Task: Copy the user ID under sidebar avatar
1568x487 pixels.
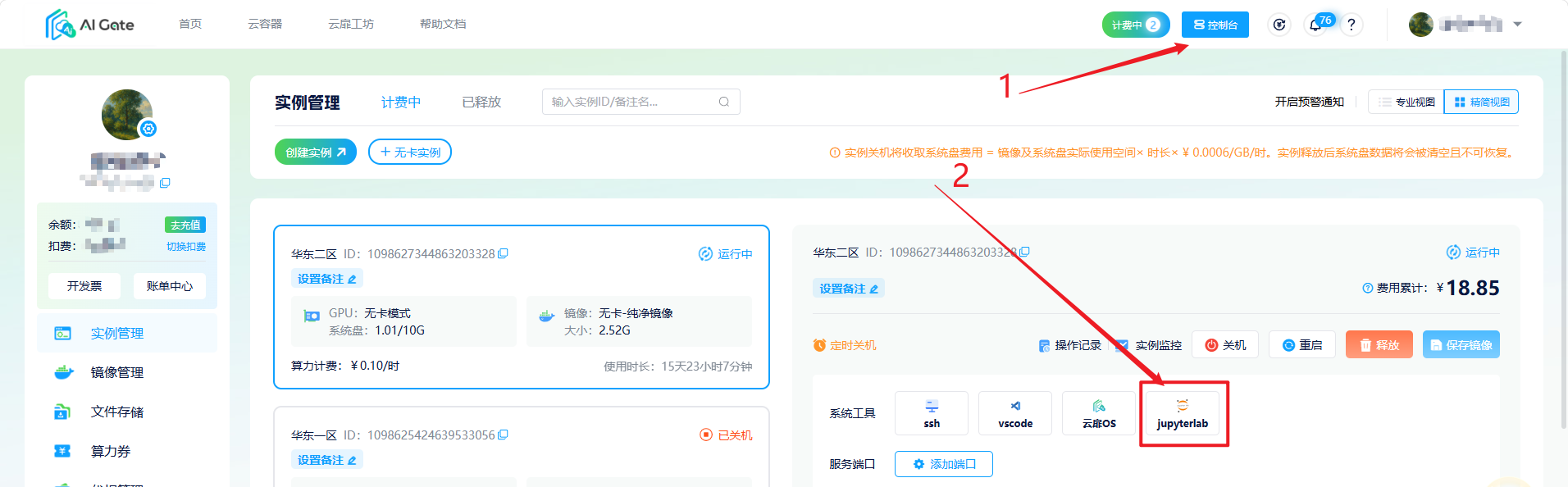Action: pos(165,183)
